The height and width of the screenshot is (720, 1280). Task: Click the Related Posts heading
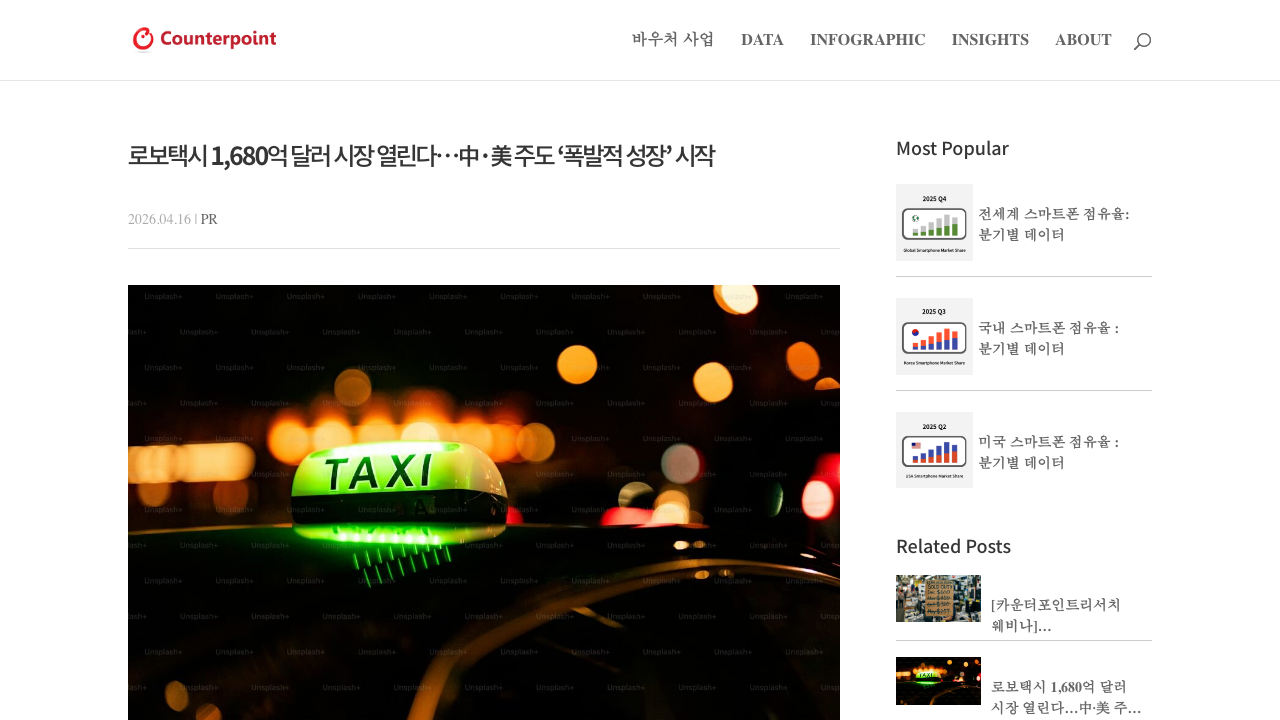click(x=953, y=546)
